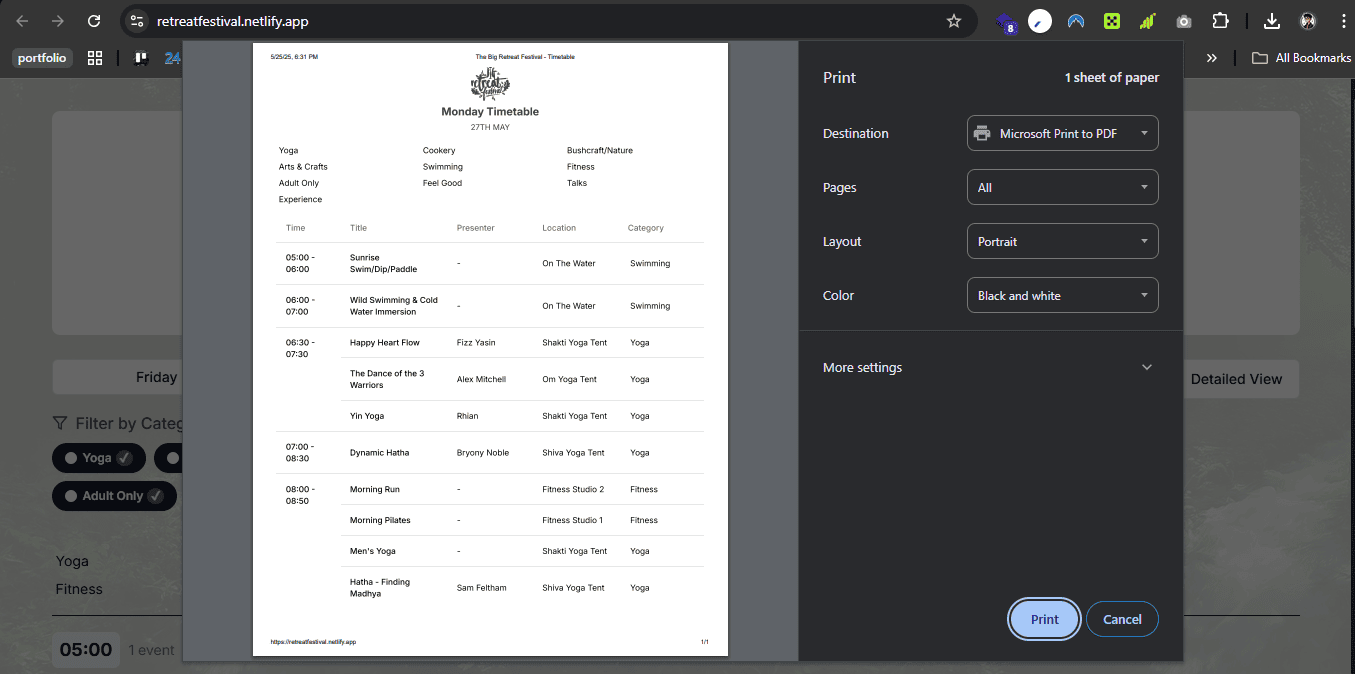
Task: Click the site information icon in address bar
Action: tap(138, 21)
